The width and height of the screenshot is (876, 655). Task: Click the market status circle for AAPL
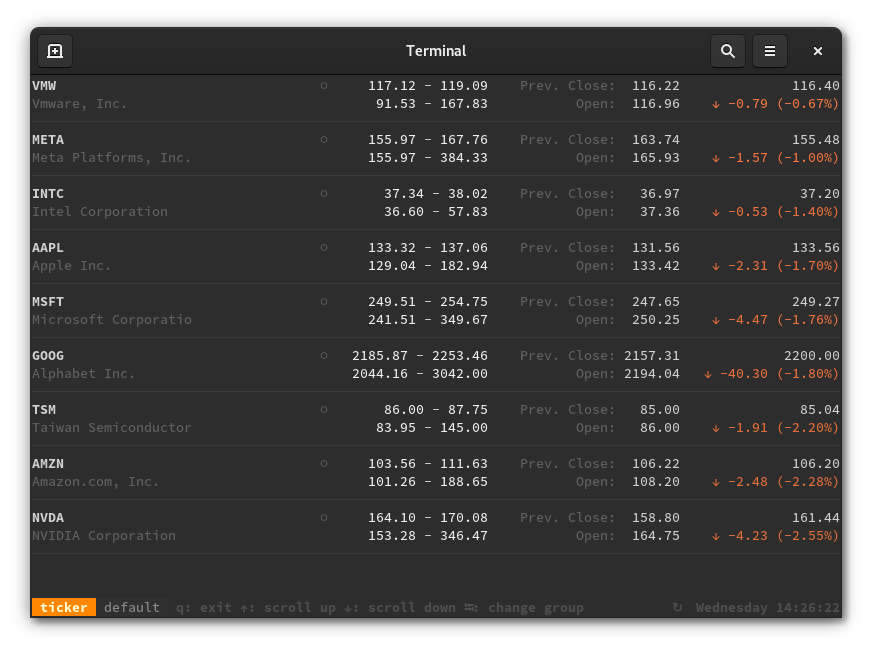[x=324, y=247]
